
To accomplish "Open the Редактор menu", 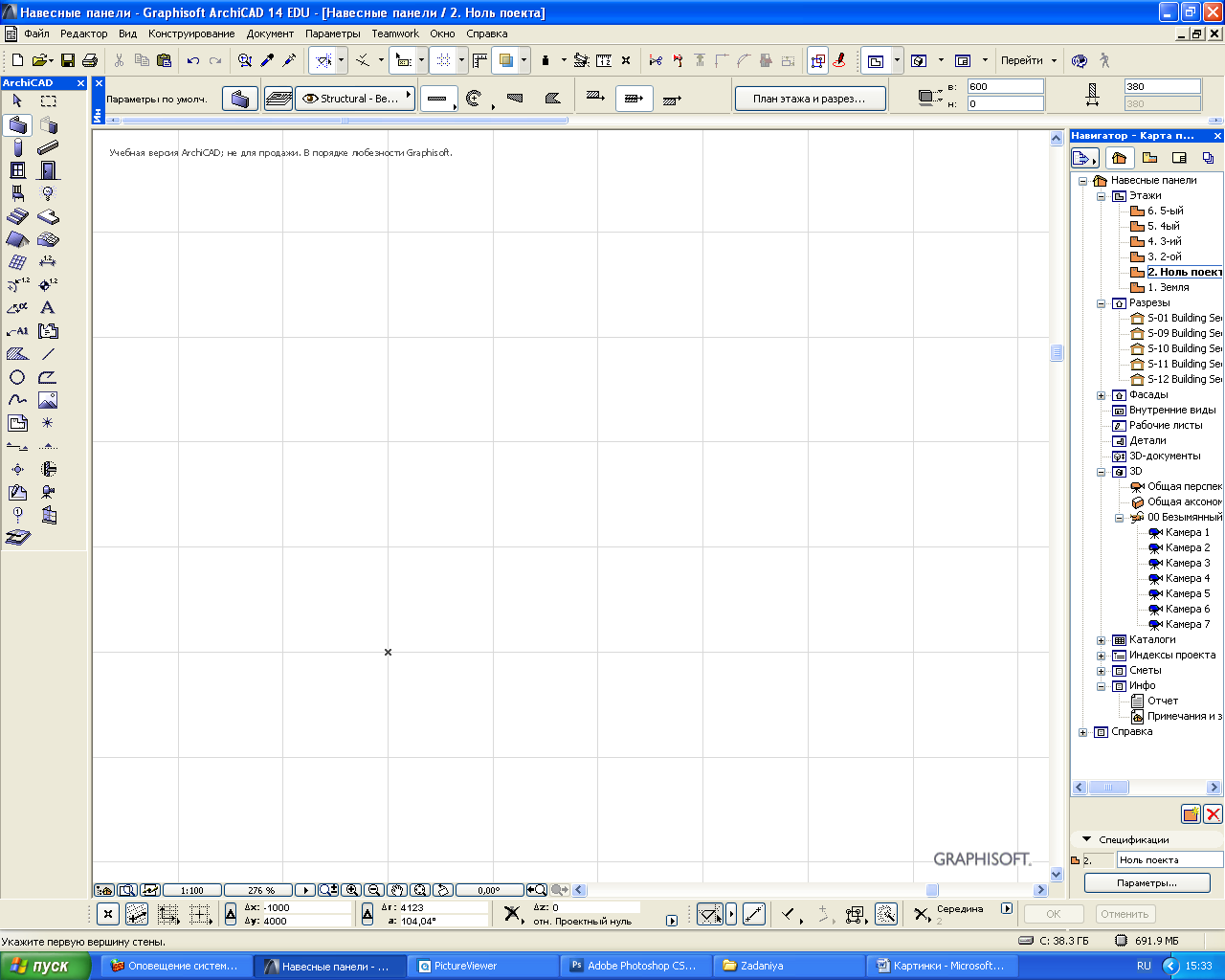I will (x=83, y=33).
